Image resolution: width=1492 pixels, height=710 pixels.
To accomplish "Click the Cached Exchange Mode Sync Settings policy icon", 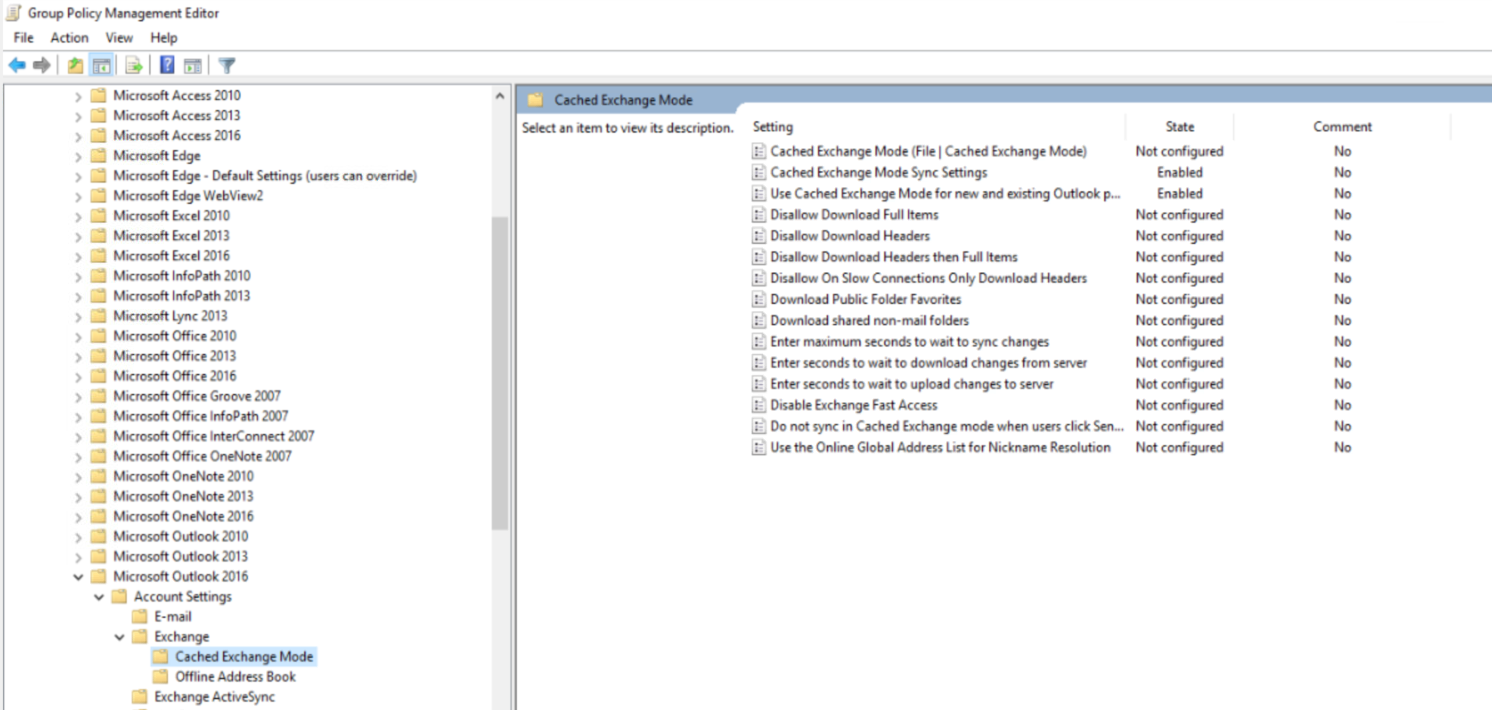I will pos(759,173).
